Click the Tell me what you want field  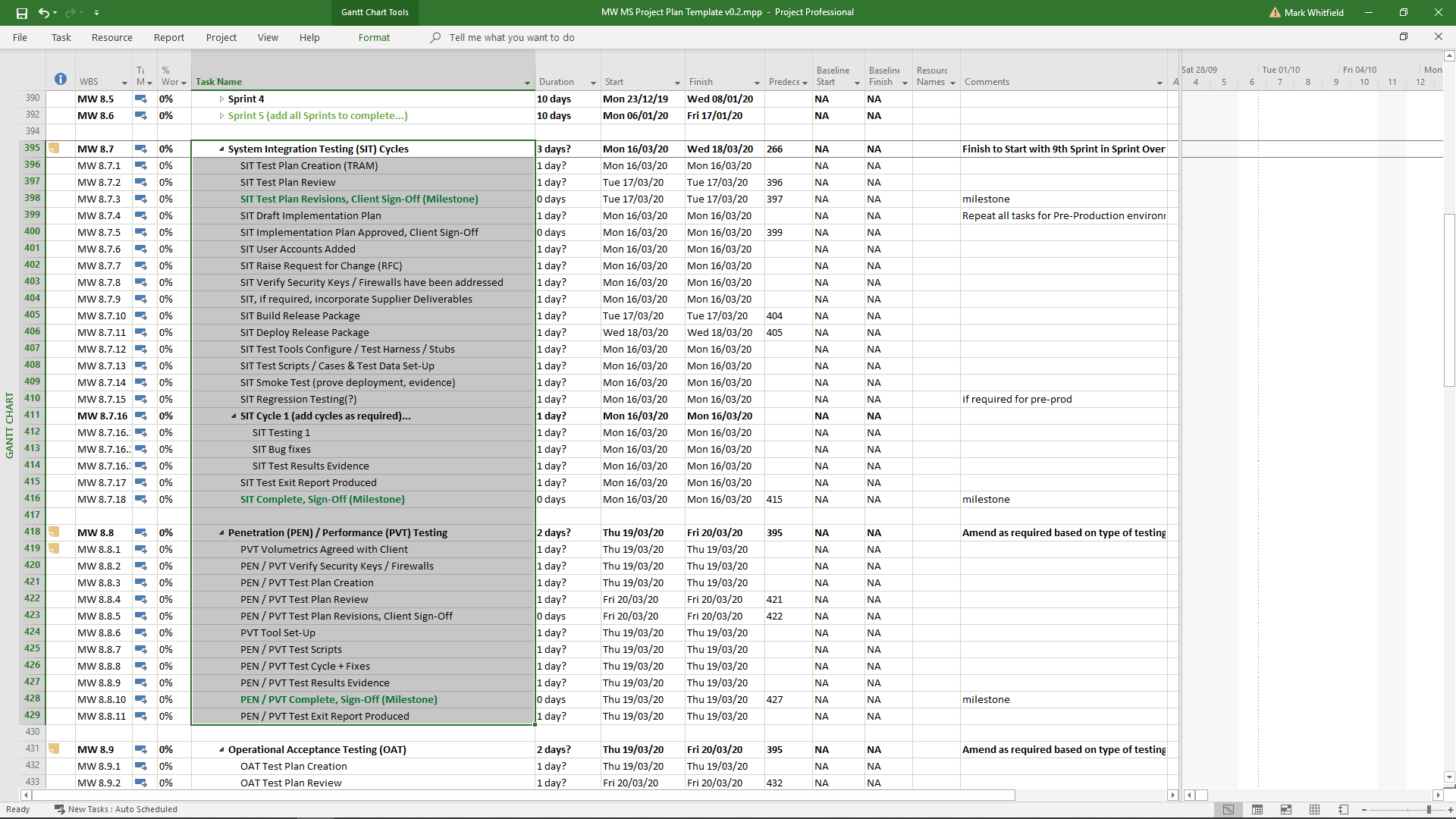511,37
